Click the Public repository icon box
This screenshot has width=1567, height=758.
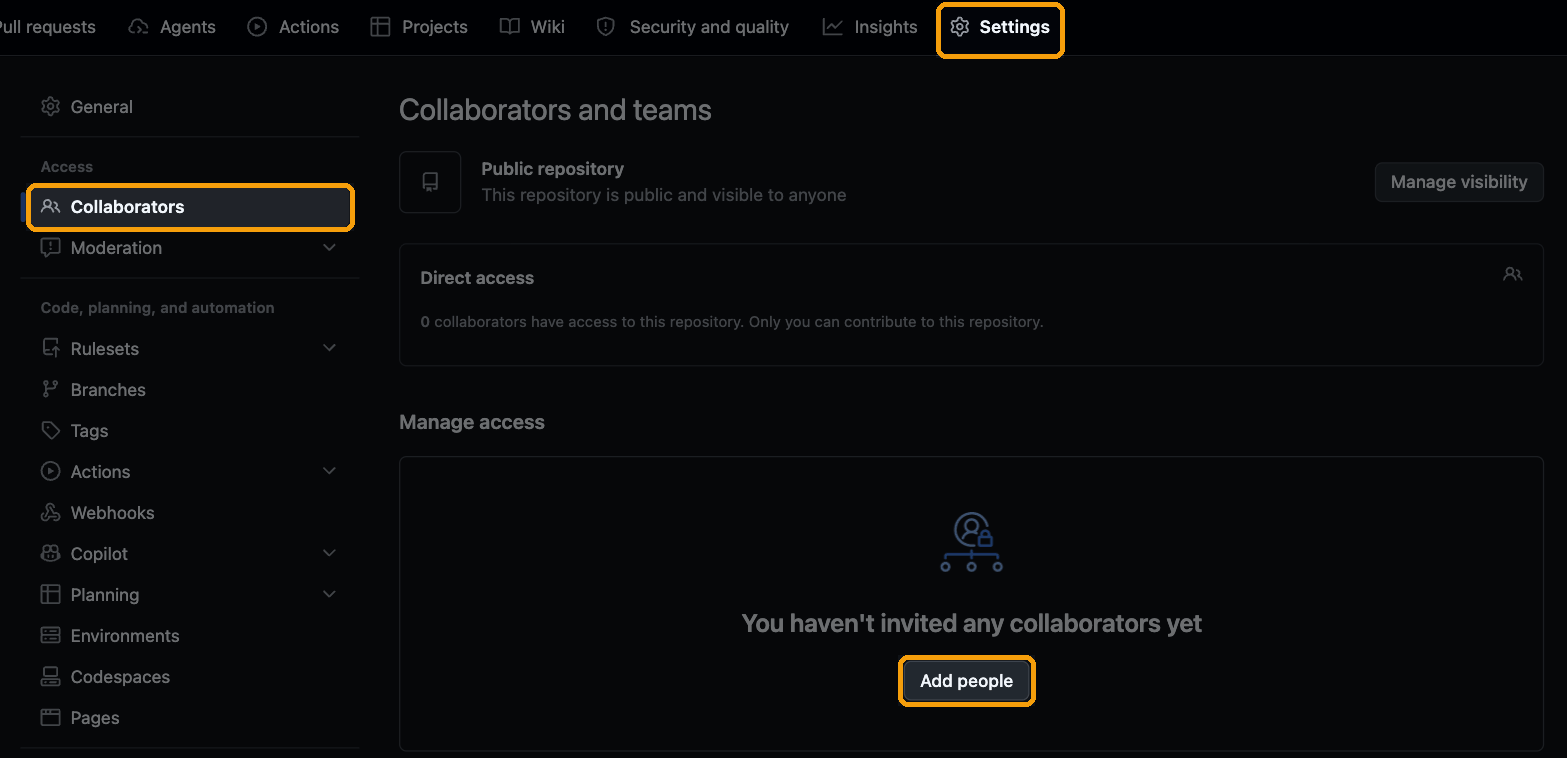(x=430, y=182)
